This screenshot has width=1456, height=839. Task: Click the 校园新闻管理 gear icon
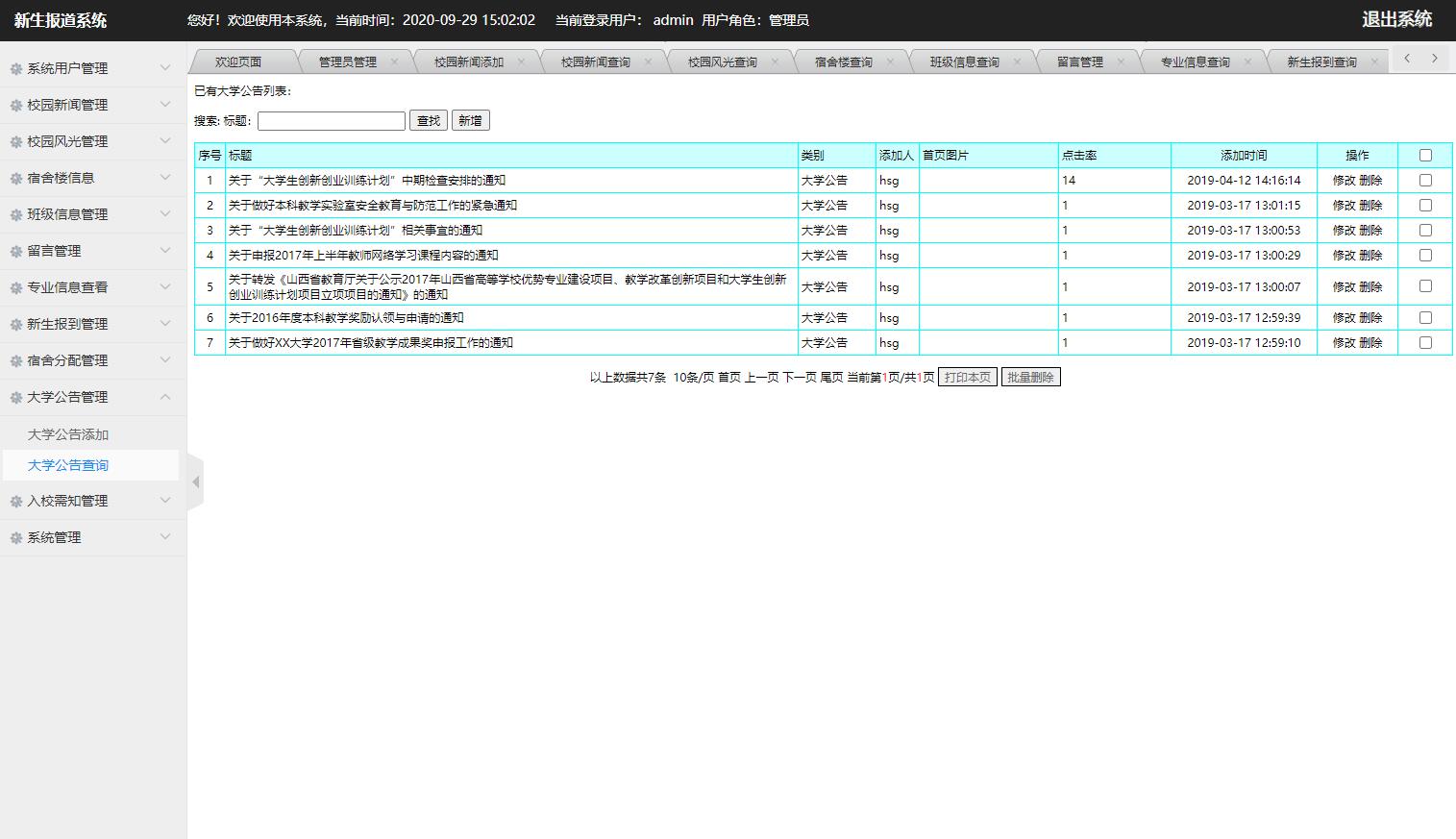[14, 105]
